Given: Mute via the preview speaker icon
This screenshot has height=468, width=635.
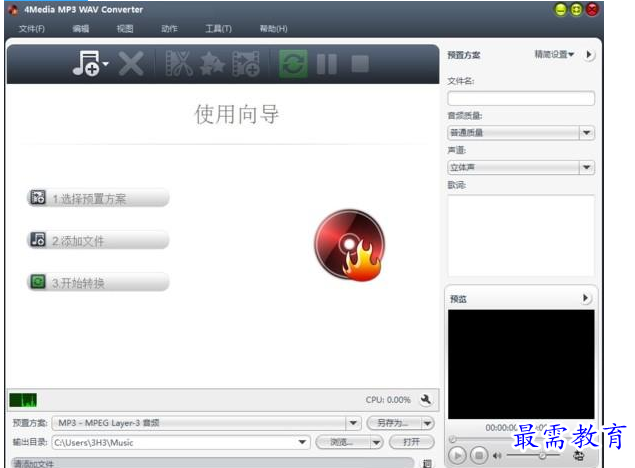Looking at the screenshot, I should pos(497,456).
